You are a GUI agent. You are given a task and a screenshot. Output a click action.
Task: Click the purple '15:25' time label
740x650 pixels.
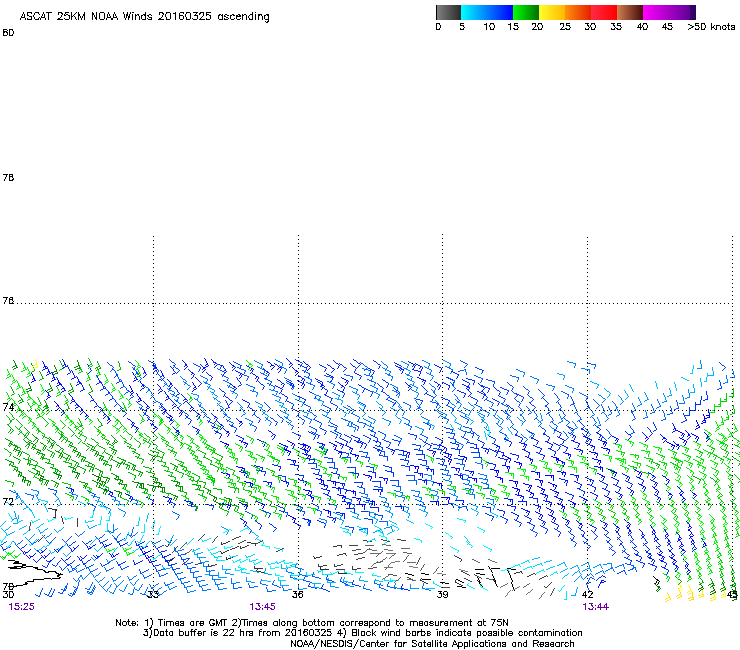21,607
